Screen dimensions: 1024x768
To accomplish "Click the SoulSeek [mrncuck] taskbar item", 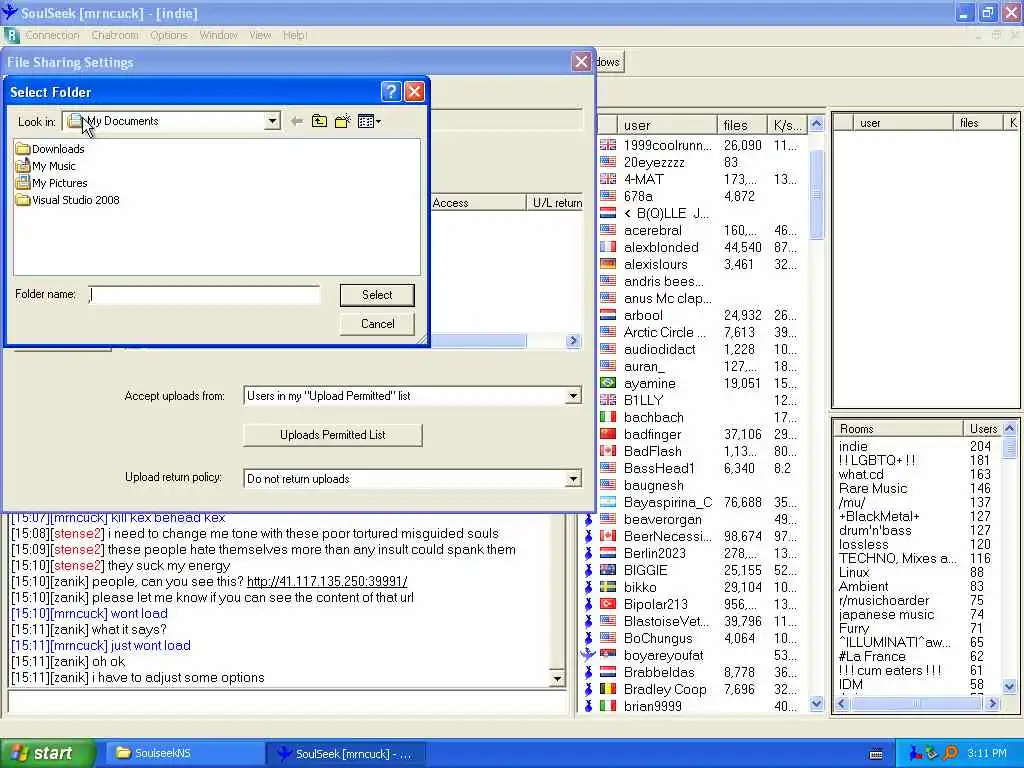I will pos(345,753).
